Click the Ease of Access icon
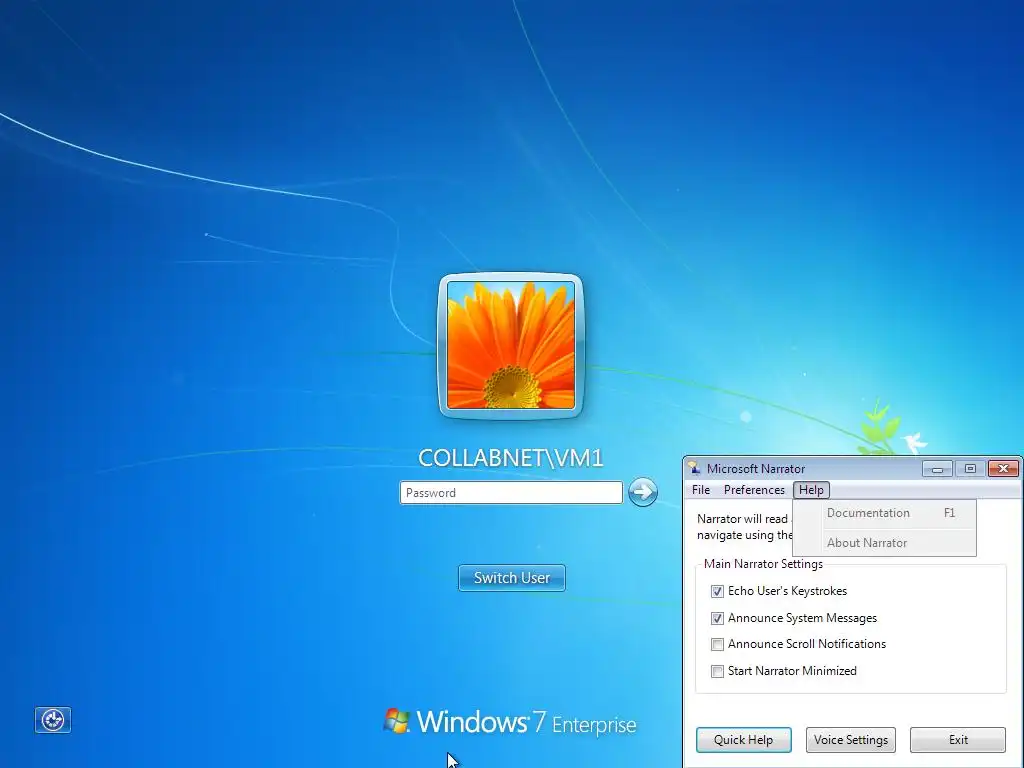Viewport: 1024px width, 768px height. [53, 720]
